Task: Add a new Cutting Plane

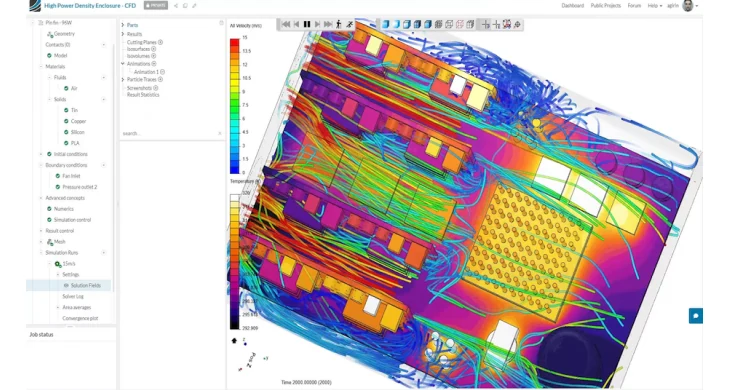Action: (x=160, y=42)
